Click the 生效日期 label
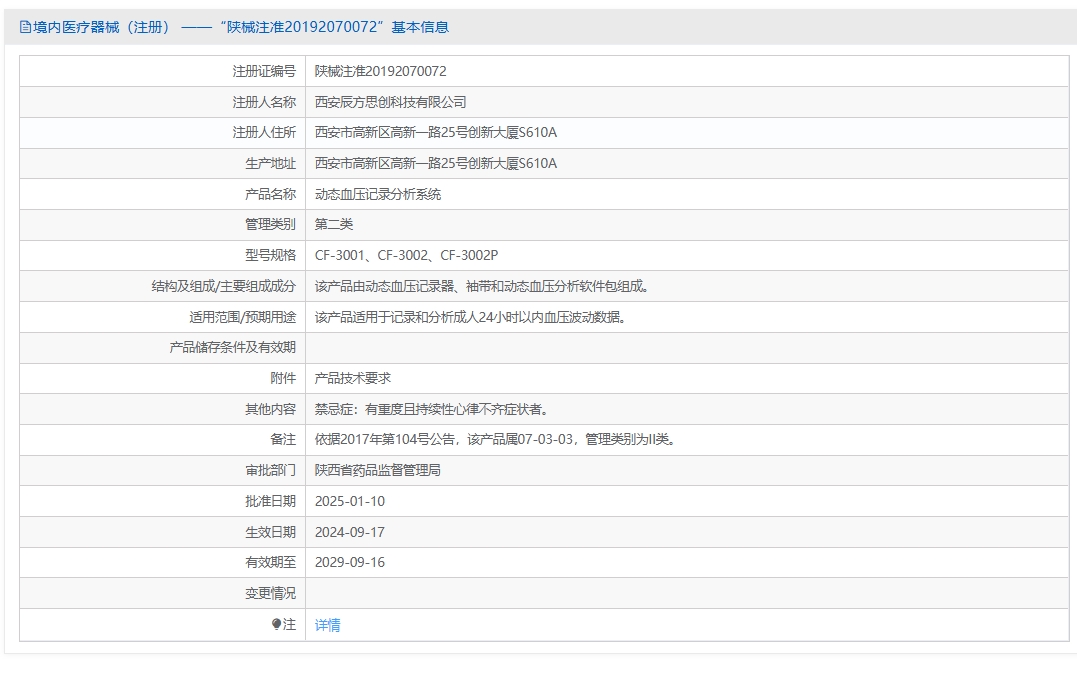Image resolution: width=1077 pixels, height=678 pixels. pyautogui.click(x=270, y=532)
